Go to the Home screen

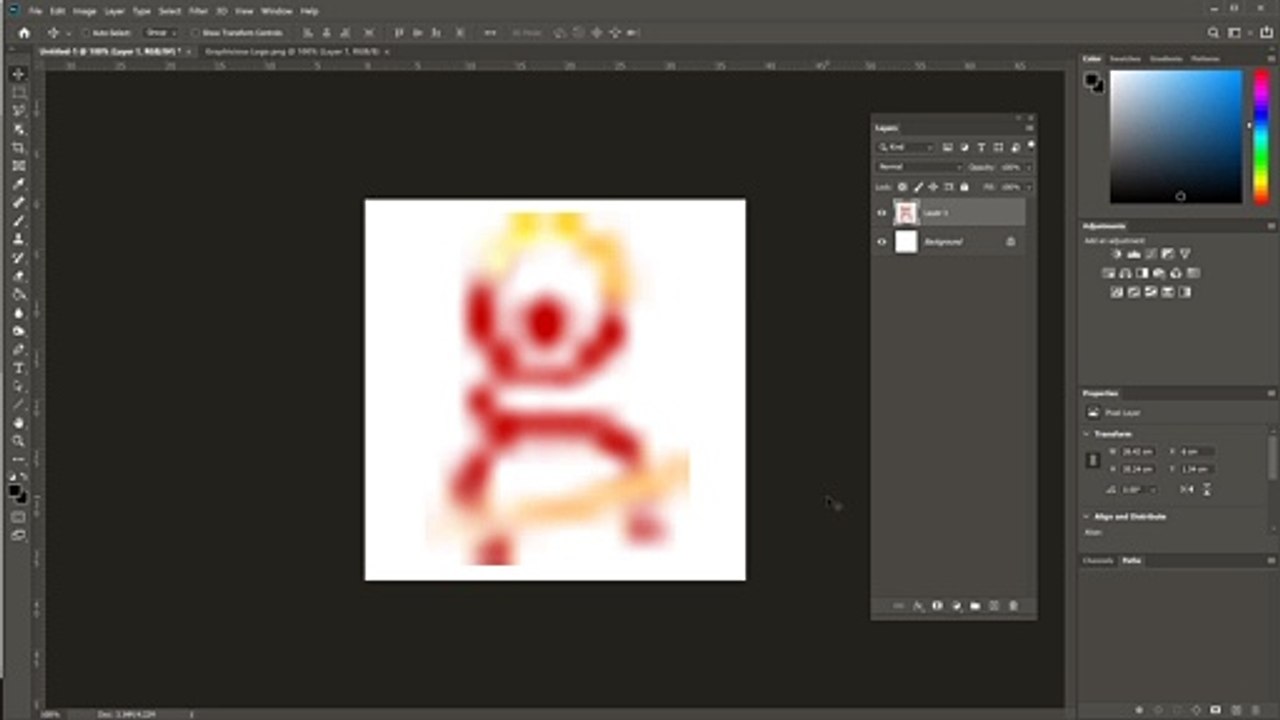point(25,33)
